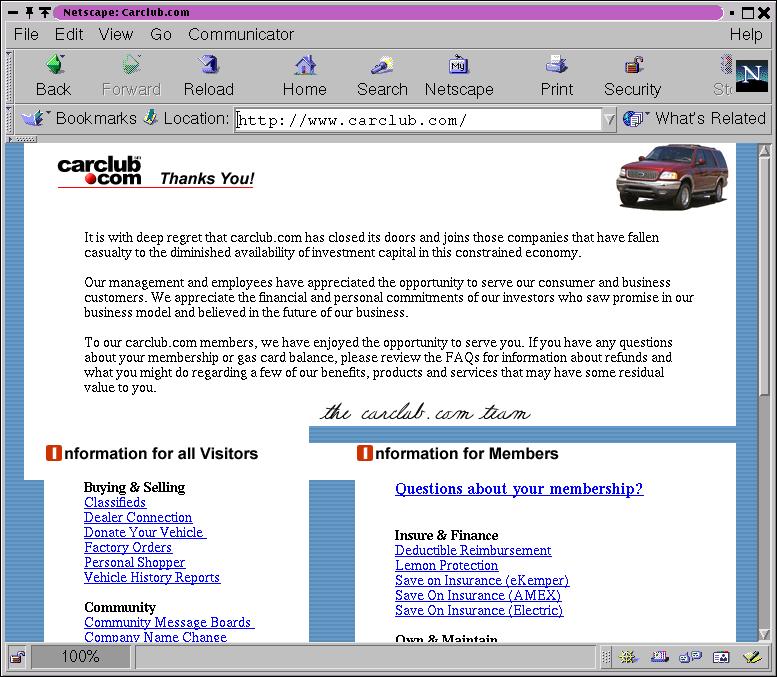777x677 pixels.
Task: Click the Stop traffic light icon
Action: tap(726, 65)
